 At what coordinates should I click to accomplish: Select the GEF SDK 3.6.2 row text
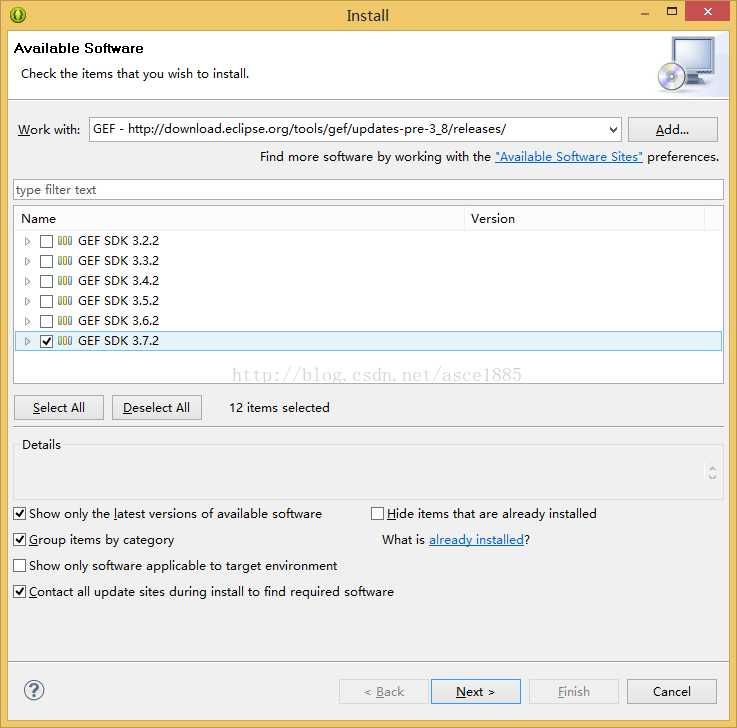coord(118,321)
